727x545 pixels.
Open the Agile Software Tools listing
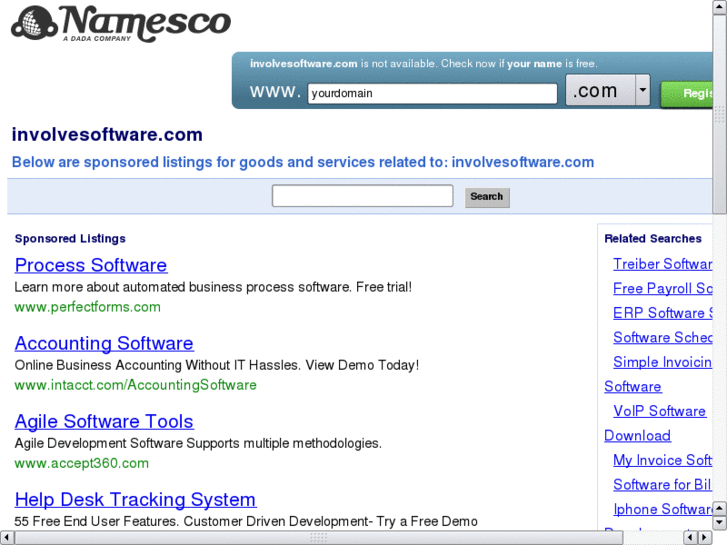104,421
